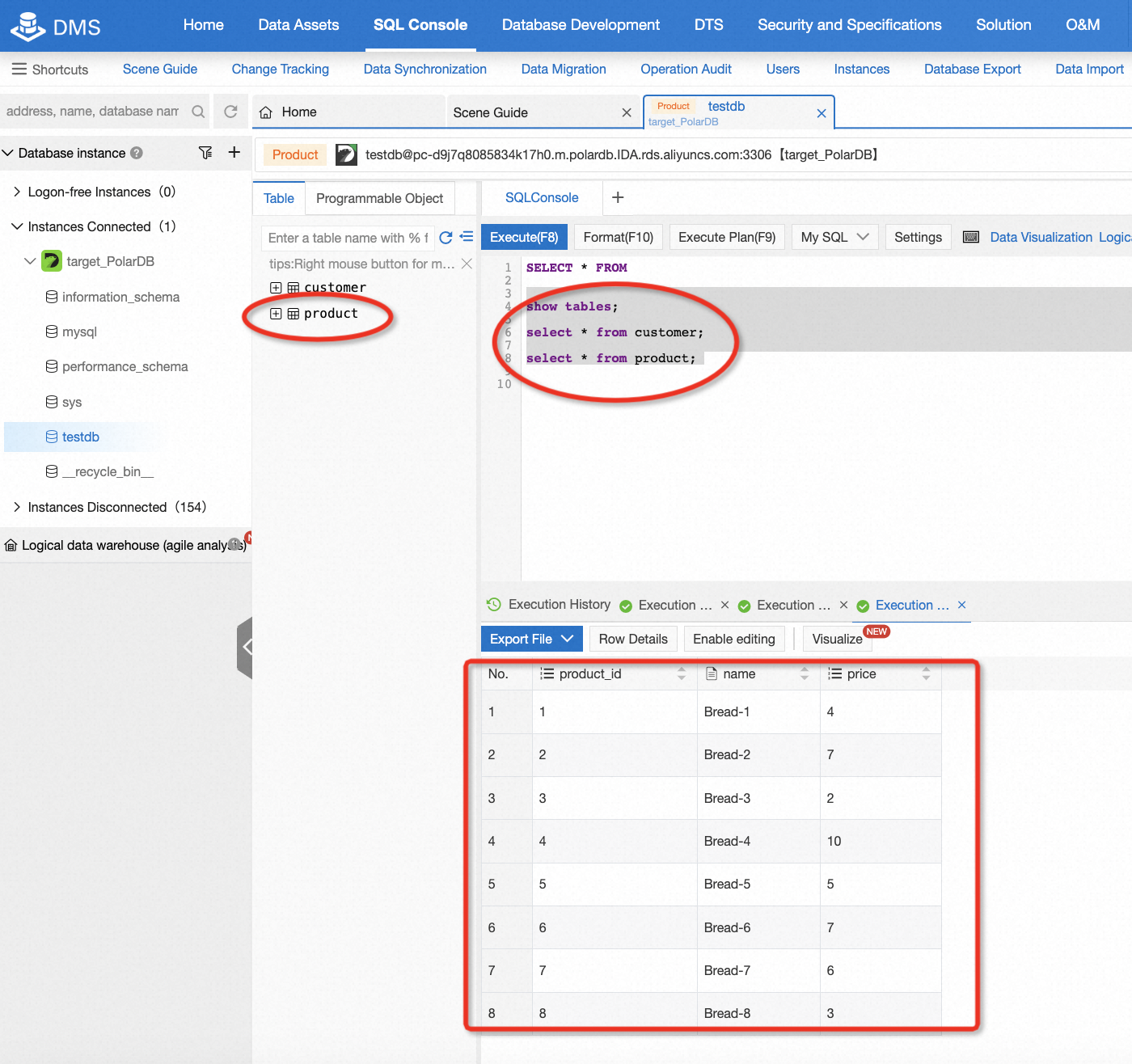This screenshot has height=1064, width=1132.
Task: Click the Visualize button
Action: click(x=837, y=639)
